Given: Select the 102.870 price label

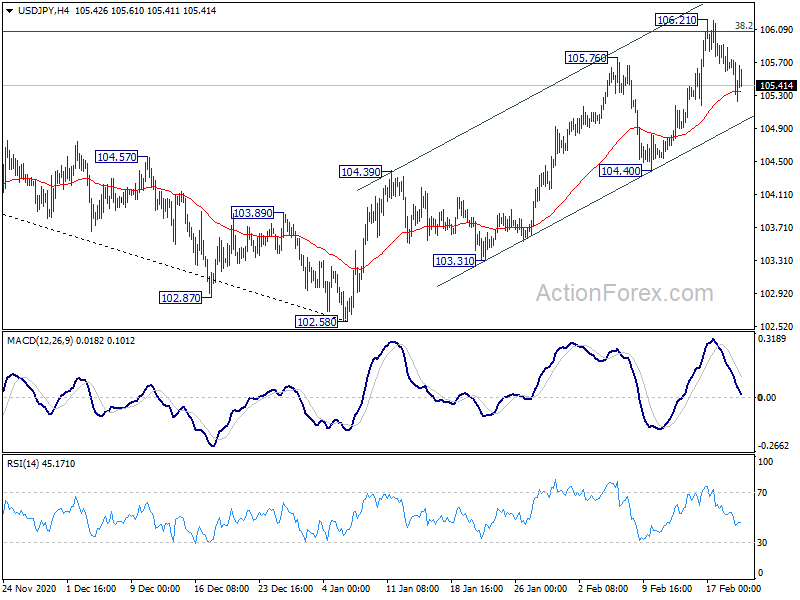Looking at the screenshot, I should pos(181,297).
